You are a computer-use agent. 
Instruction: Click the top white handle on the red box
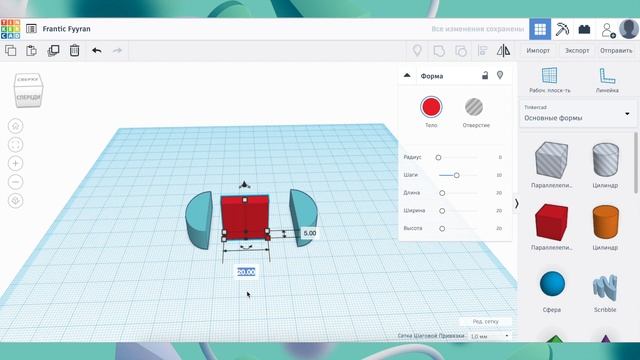click(x=244, y=200)
